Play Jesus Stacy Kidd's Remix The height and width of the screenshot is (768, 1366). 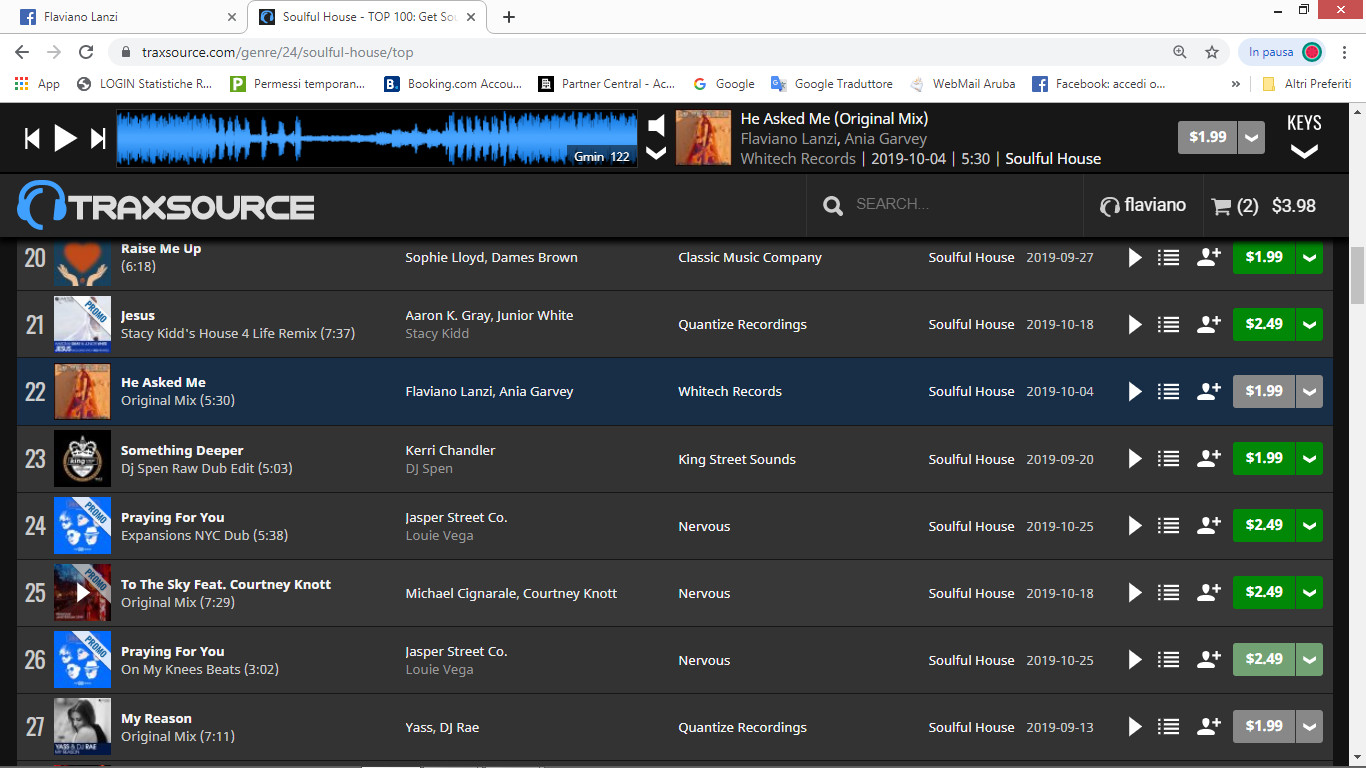tap(1135, 325)
